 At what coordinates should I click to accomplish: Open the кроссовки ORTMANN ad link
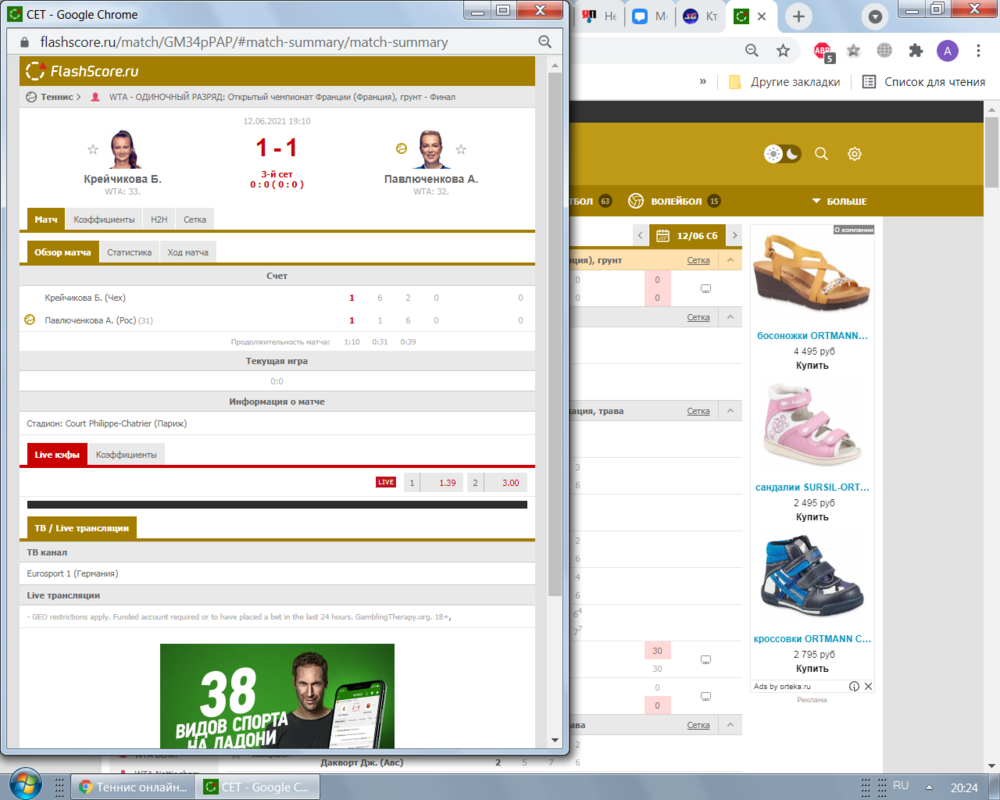tap(812, 639)
